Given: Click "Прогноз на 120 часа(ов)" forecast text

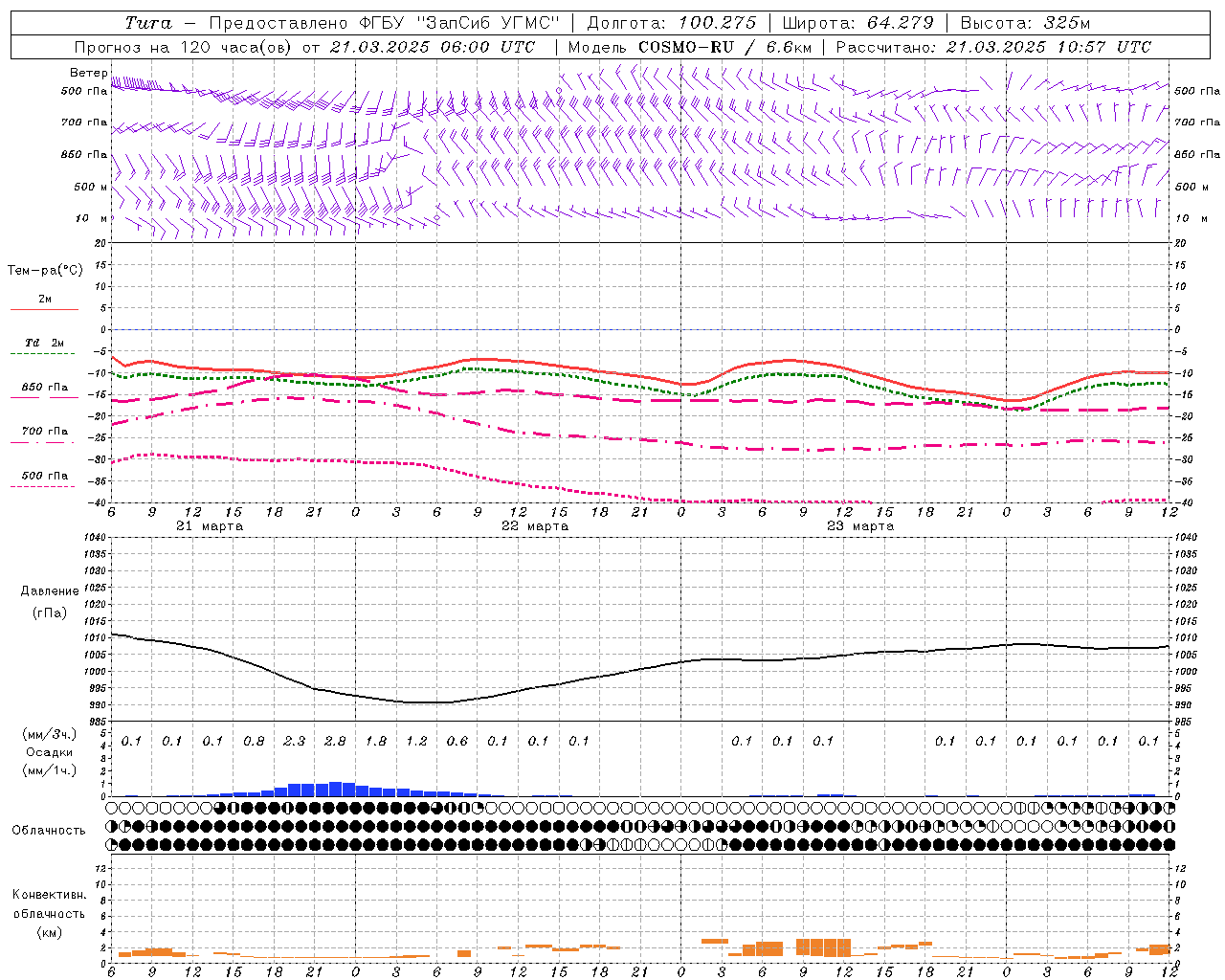Looking at the screenshot, I should 184,47.
